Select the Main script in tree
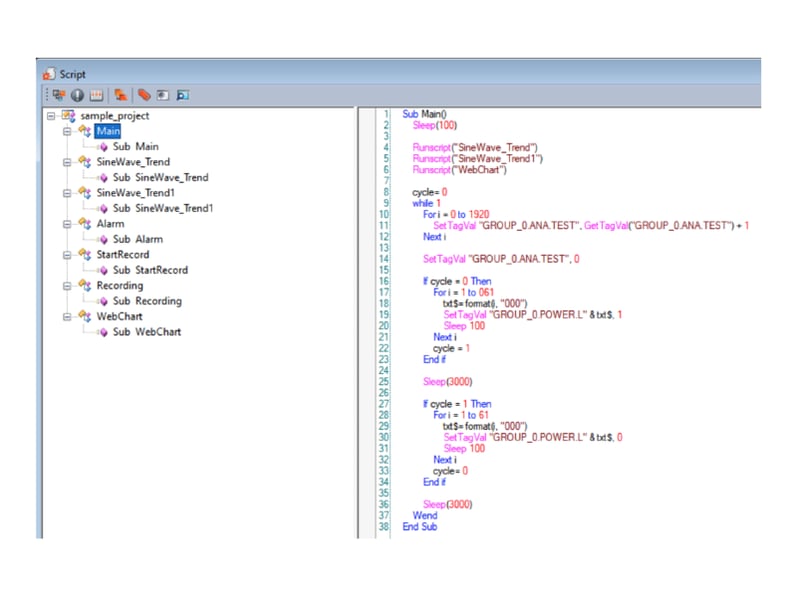This screenshot has width=797, height=597. 108,131
